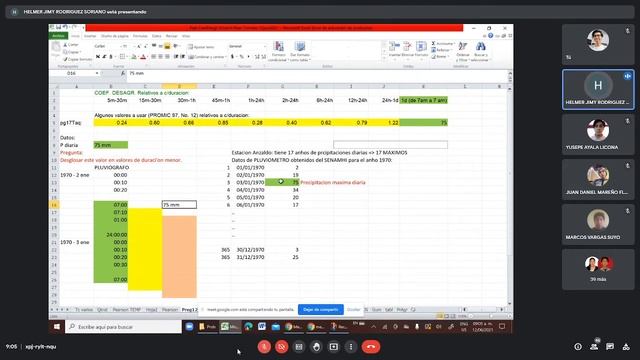Click the Copiar formato command

point(78,59)
